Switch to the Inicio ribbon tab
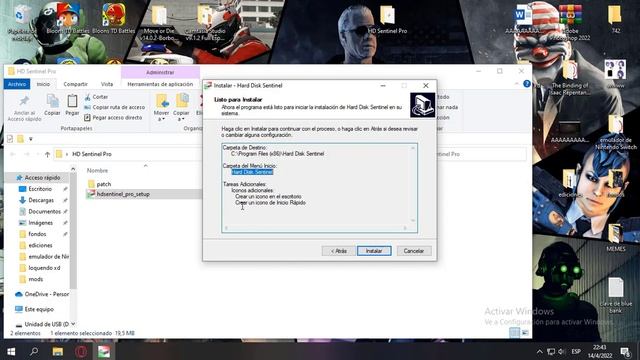This screenshot has width=640, height=360. point(43,84)
